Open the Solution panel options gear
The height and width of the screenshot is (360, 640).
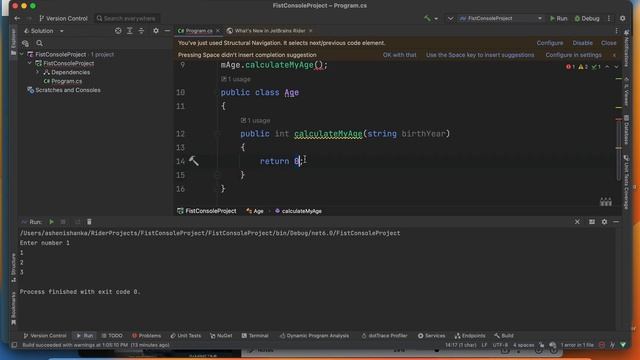click(x=156, y=31)
